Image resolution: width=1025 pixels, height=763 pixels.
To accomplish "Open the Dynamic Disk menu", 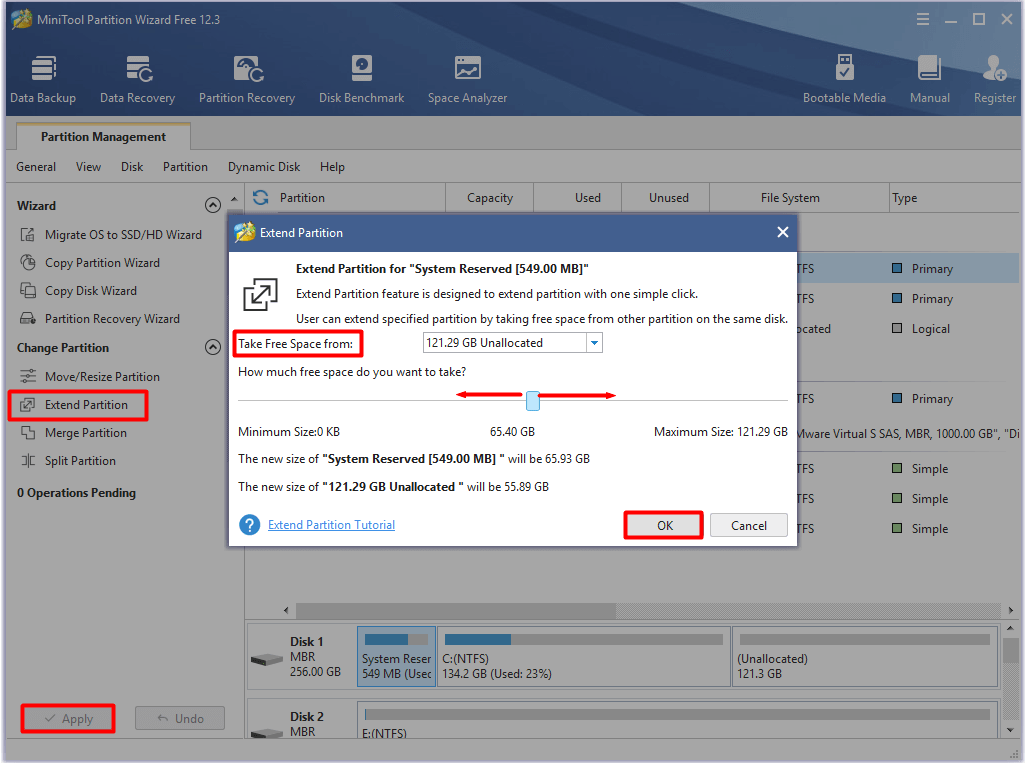I will coord(264,167).
